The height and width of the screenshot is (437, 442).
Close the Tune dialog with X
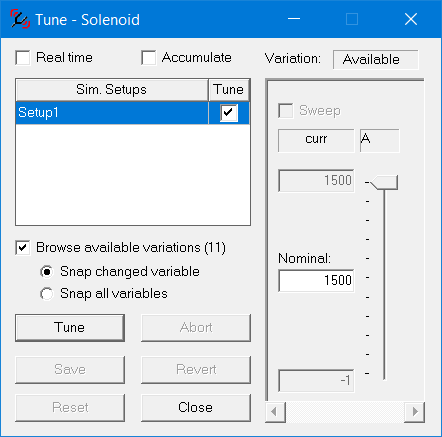point(411,19)
